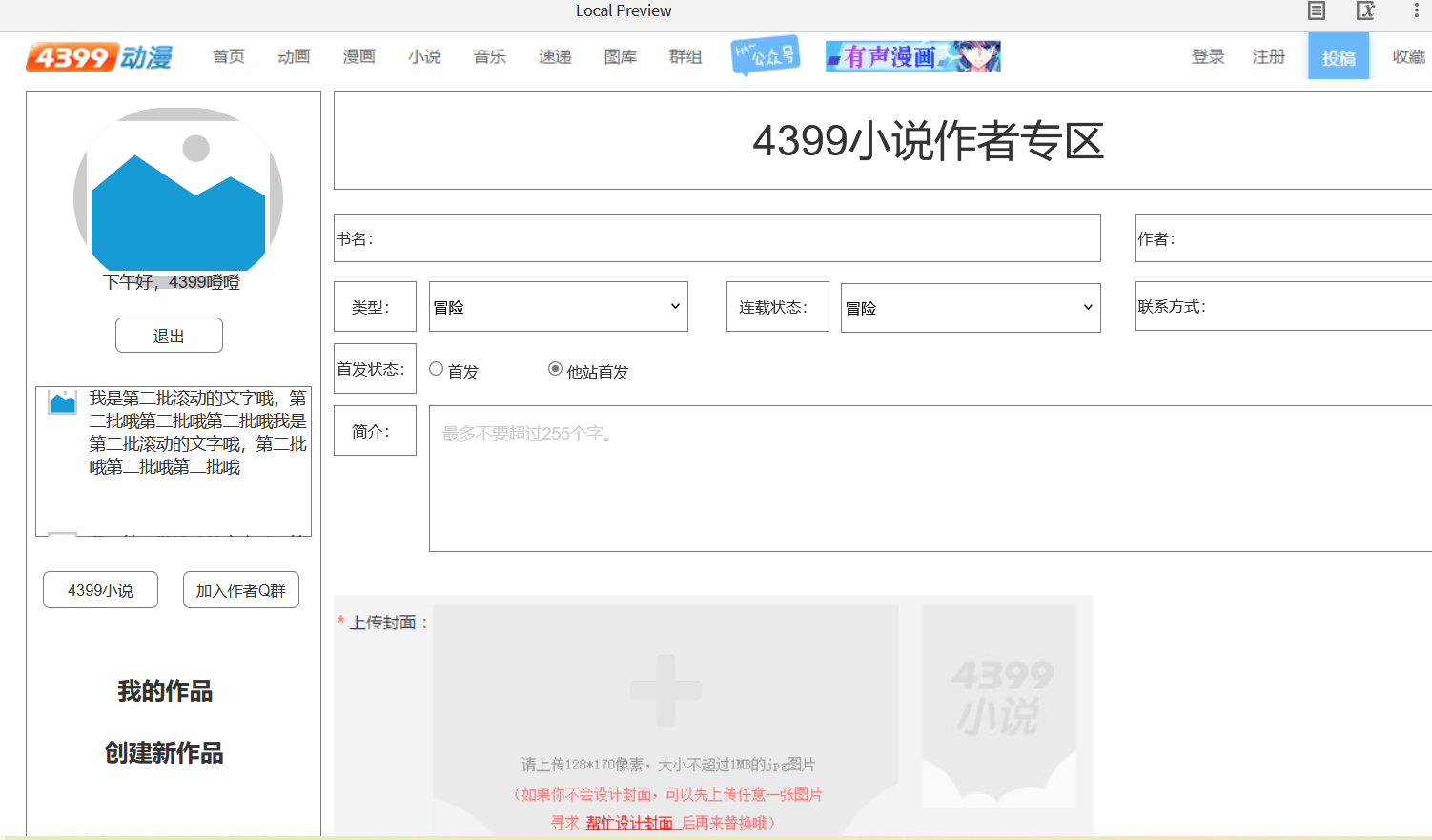Image resolution: width=1432 pixels, height=840 pixels.
Task: Click the 注册 link
Action: (x=1269, y=56)
